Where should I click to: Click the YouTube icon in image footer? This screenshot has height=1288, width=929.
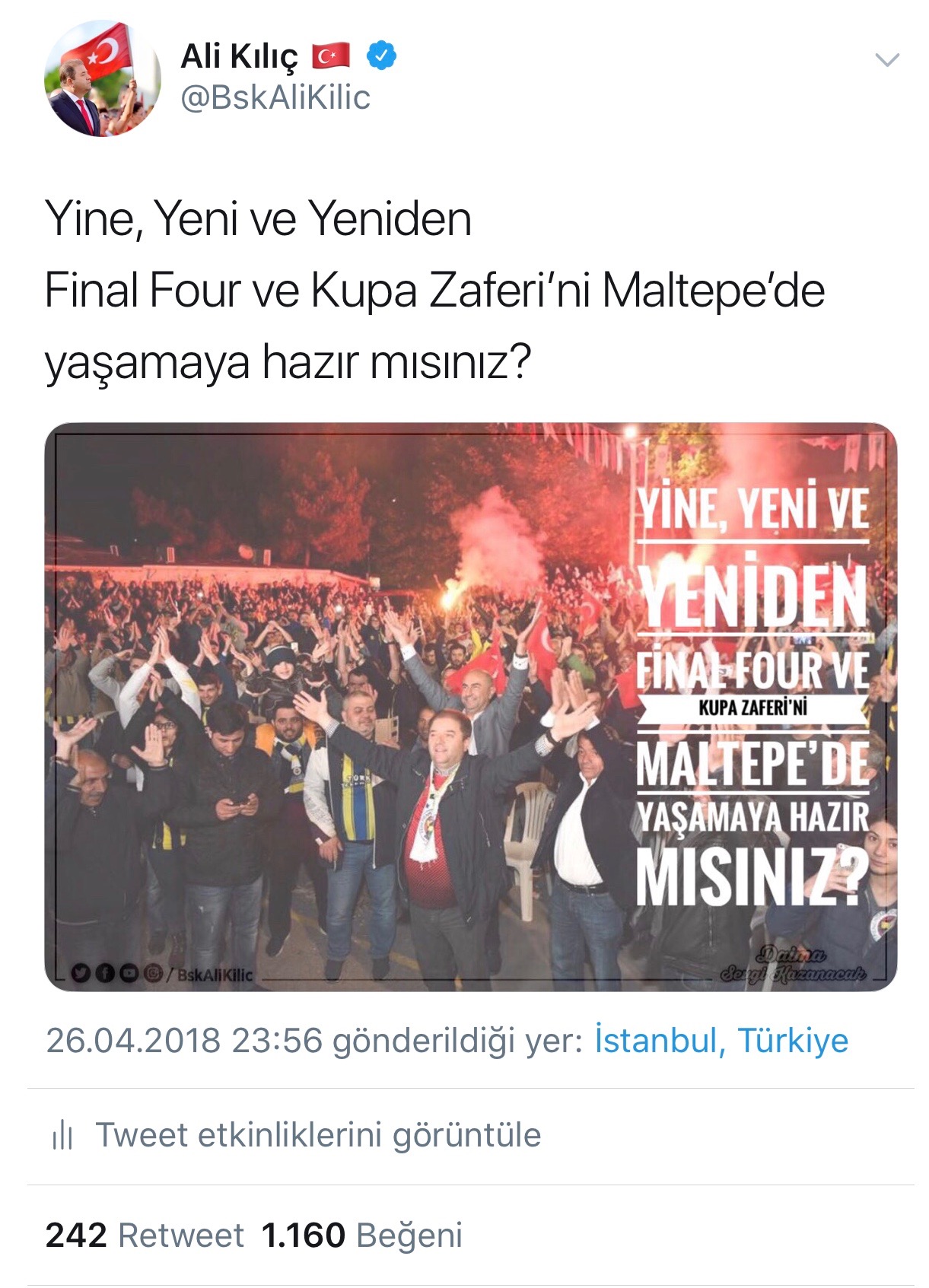[x=129, y=973]
